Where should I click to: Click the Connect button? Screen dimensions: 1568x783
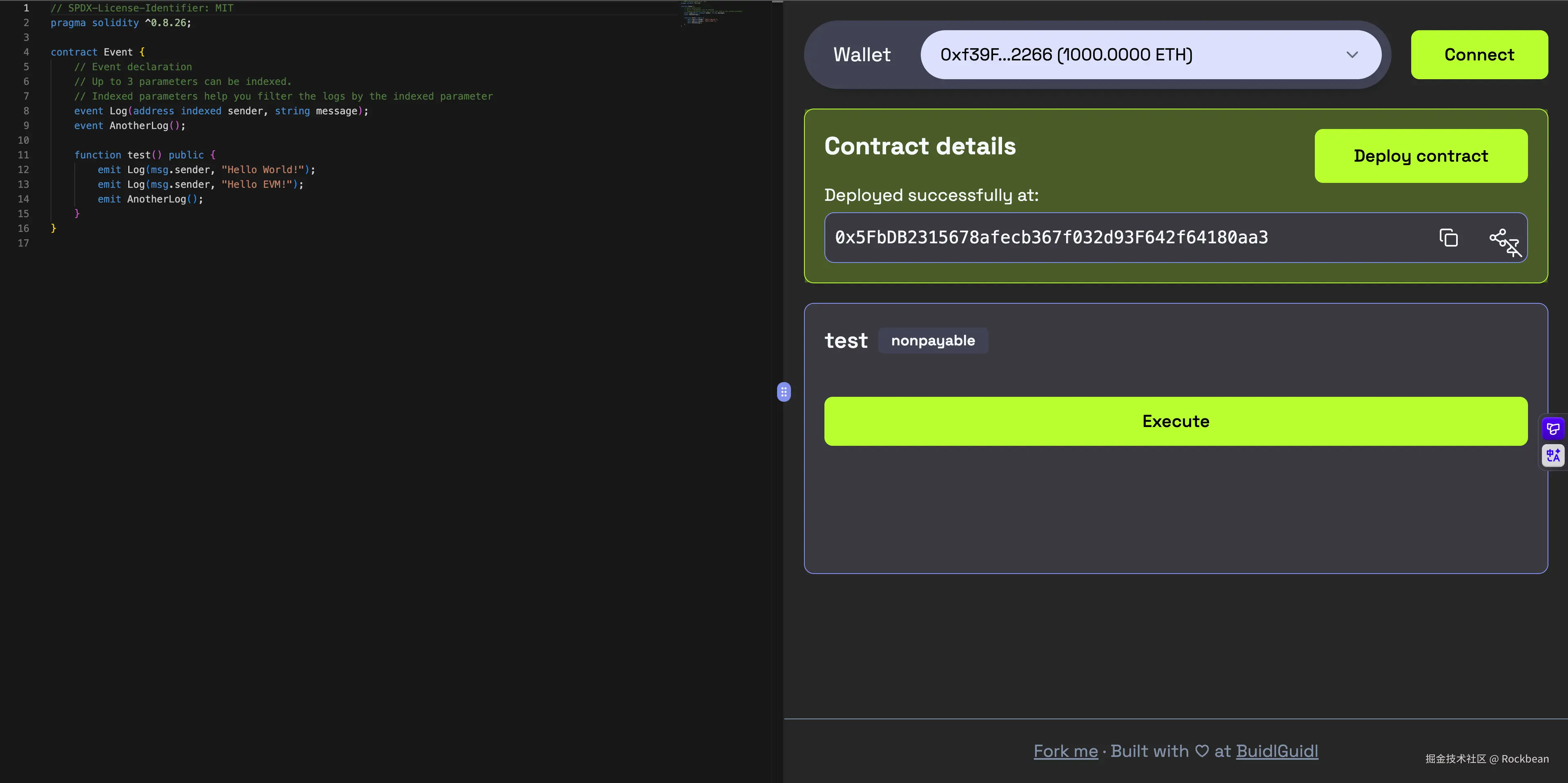[1479, 54]
